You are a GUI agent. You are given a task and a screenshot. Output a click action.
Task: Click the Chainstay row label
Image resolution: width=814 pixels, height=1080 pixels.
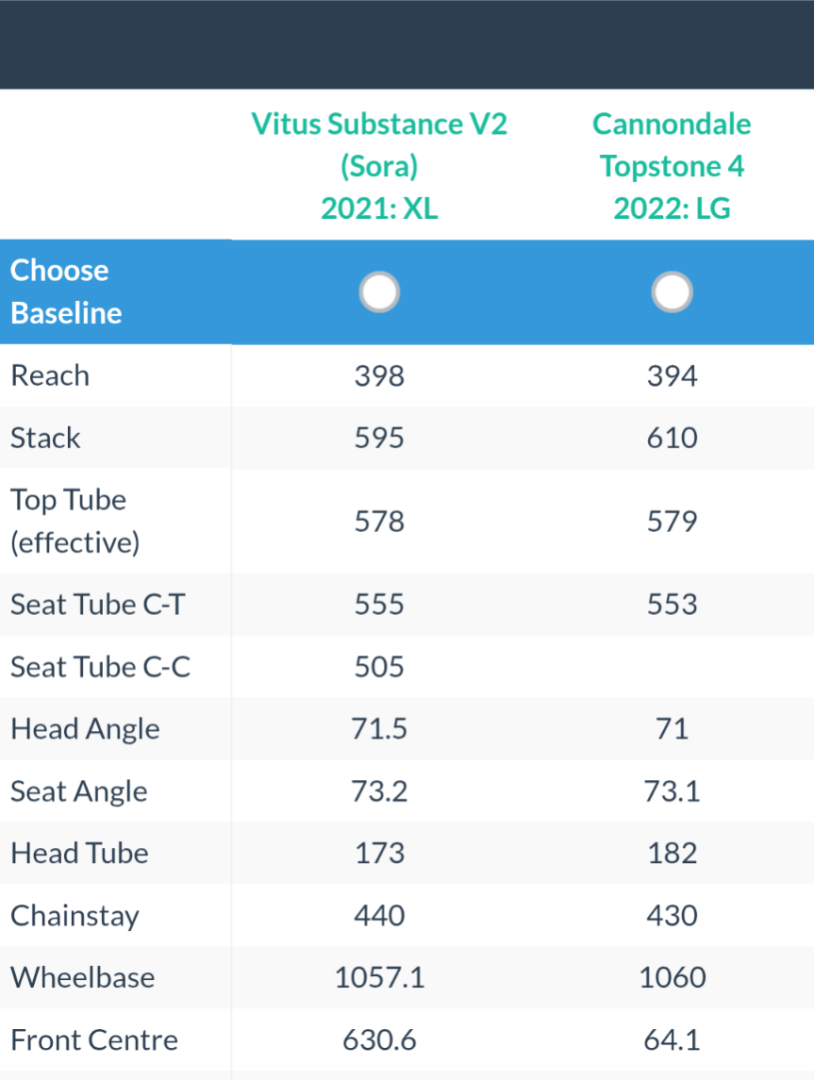click(75, 916)
